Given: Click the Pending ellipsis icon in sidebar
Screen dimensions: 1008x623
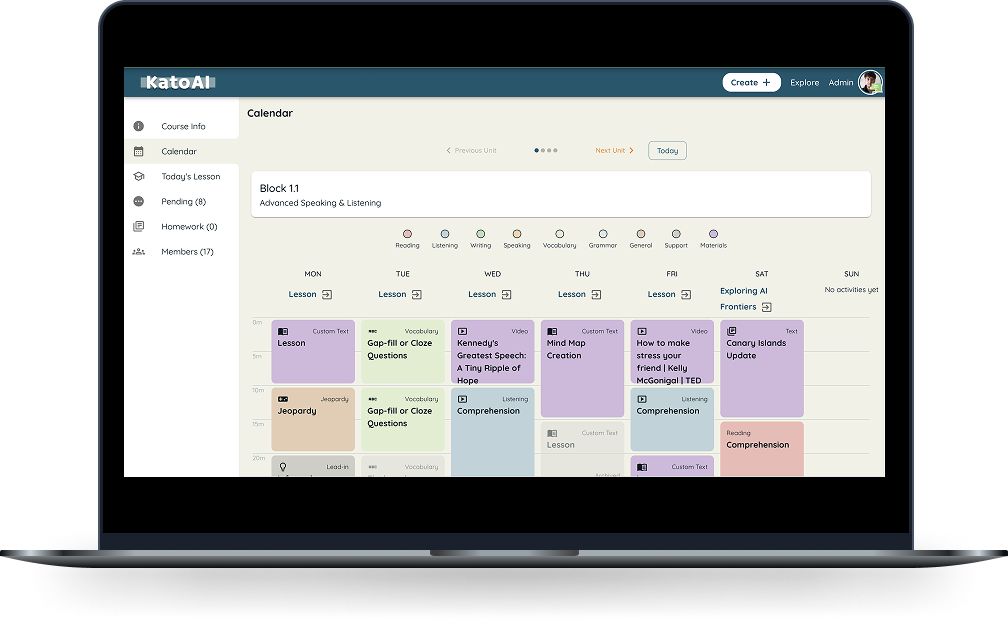Looking at the screenshot, I should 138,202.
